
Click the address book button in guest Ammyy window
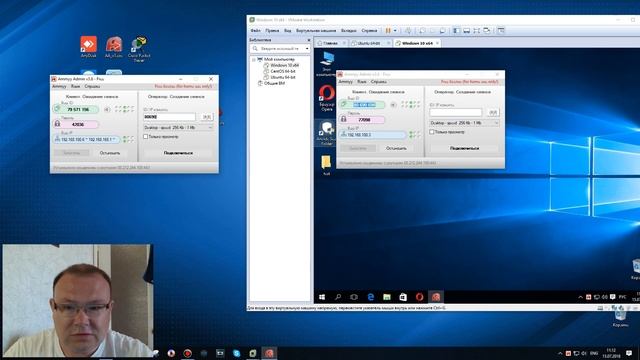(x=493, y=112)
